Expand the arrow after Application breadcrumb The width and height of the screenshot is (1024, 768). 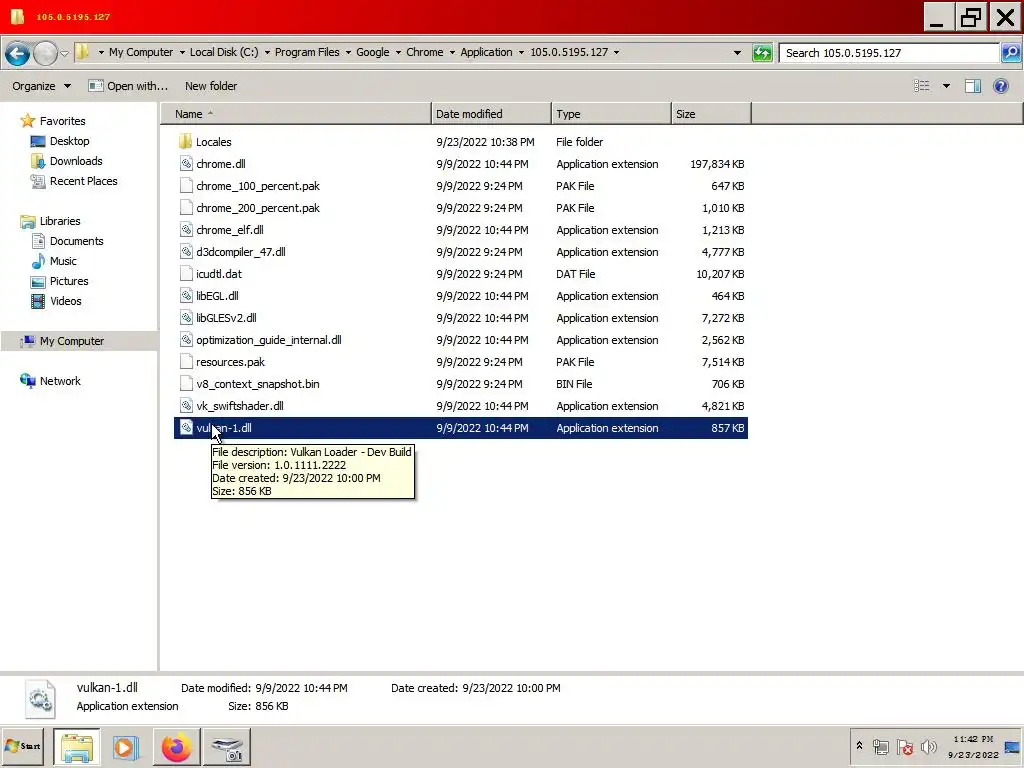(520, 52)
